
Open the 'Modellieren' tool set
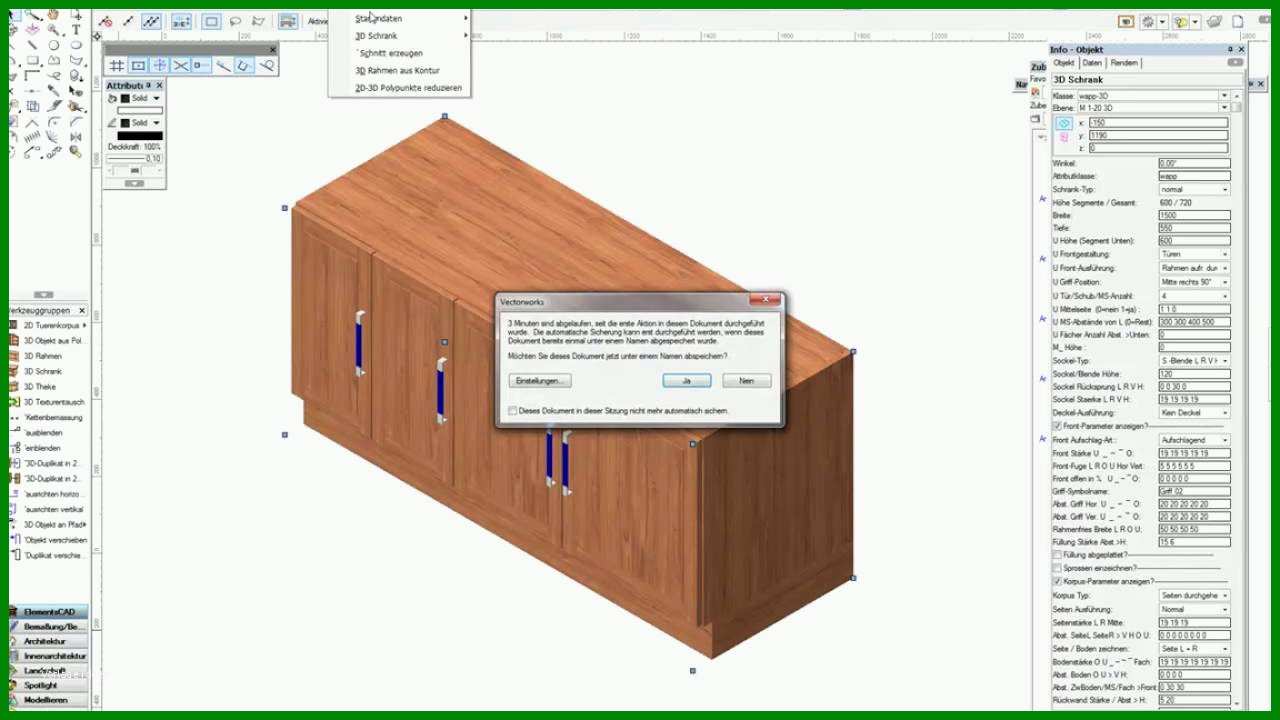48,700
